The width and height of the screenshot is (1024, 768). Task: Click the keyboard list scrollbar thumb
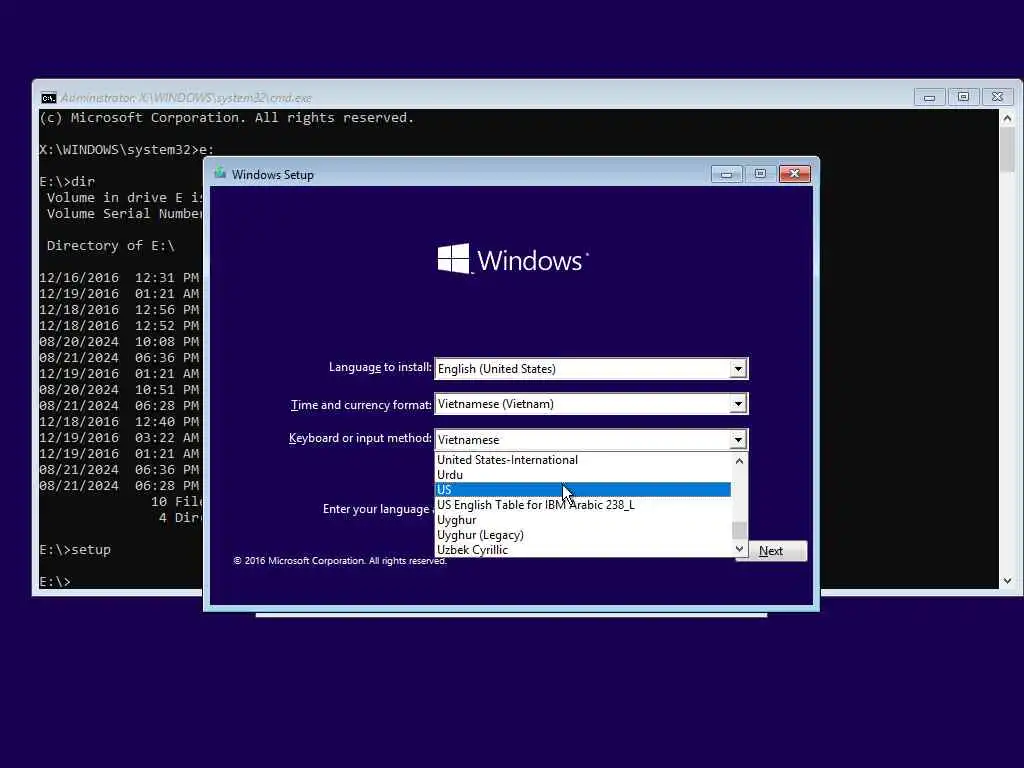pos(739,530)
